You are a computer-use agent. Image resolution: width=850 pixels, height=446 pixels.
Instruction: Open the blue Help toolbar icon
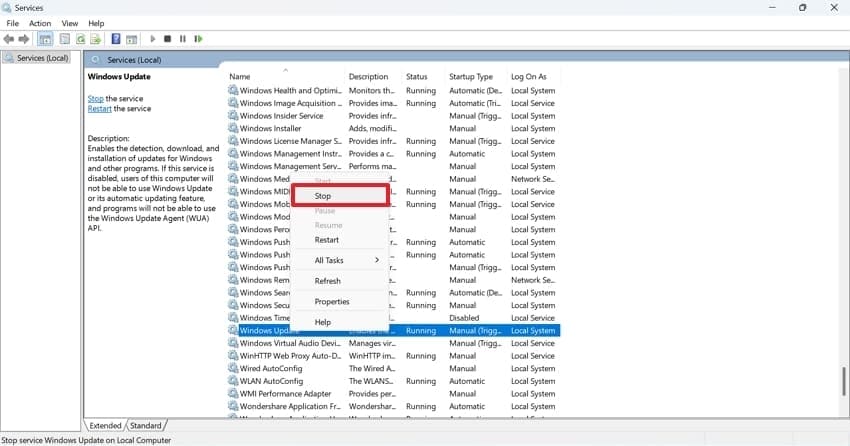tap(115, 39)
